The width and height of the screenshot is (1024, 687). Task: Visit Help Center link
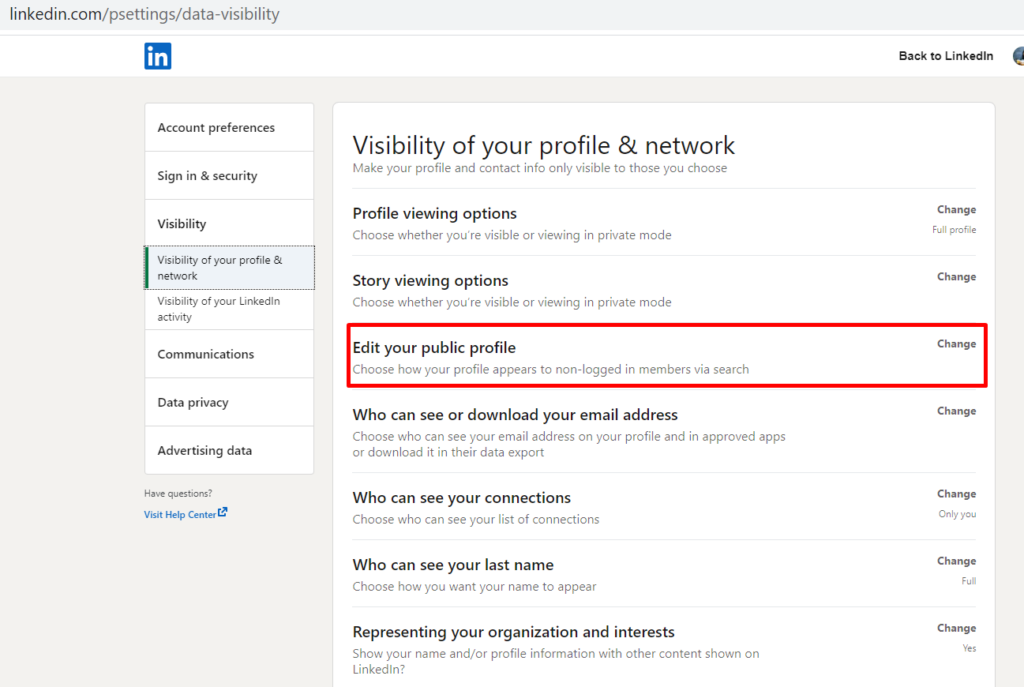click(x=180, y=515)
